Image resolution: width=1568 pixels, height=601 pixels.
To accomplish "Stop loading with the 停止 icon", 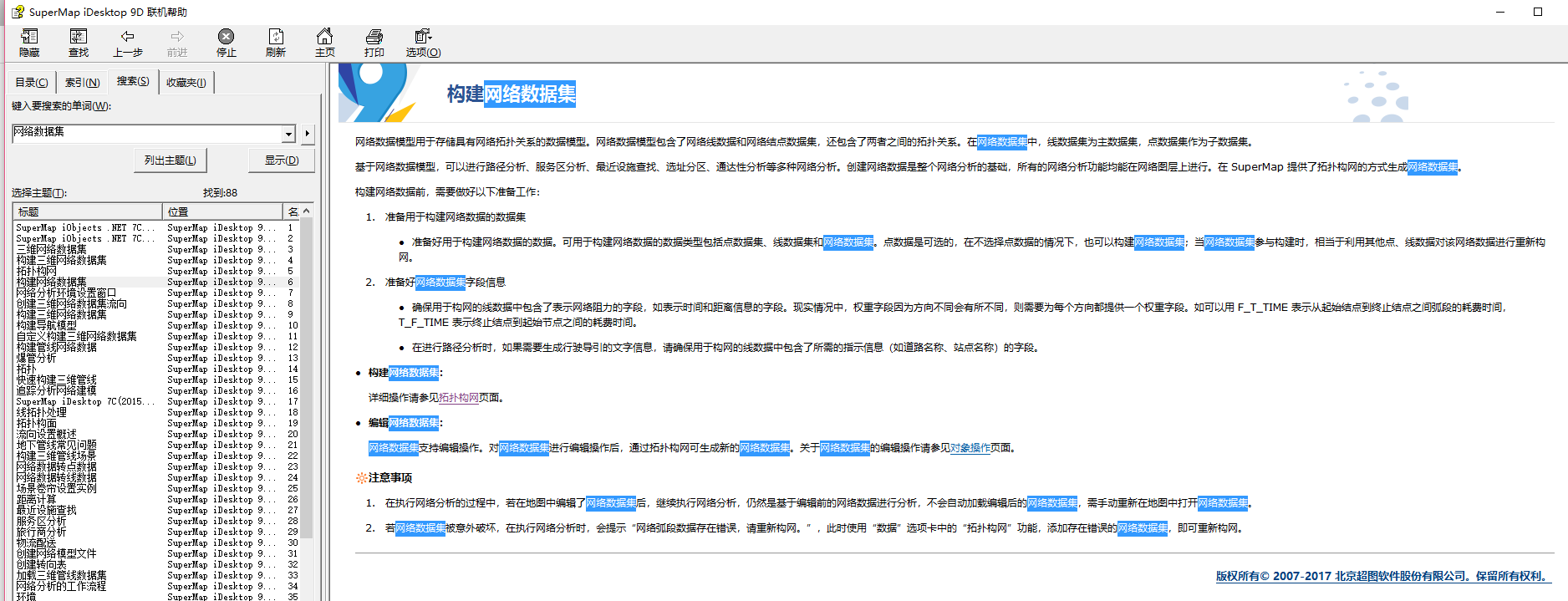I will click(227, 43).
